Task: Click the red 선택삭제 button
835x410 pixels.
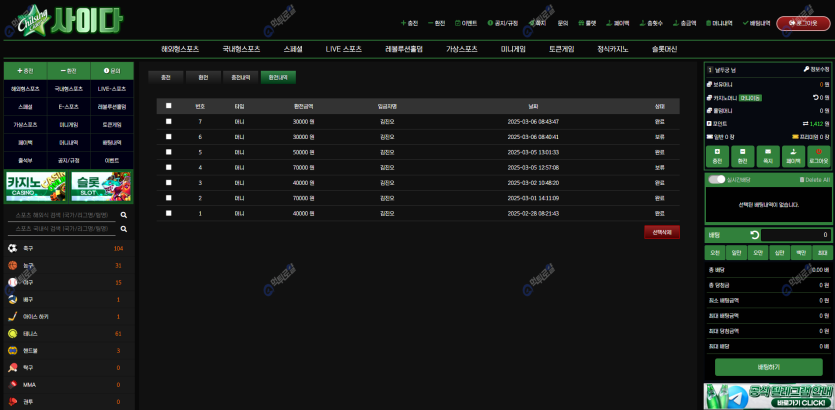Action: tap(661, 232)
